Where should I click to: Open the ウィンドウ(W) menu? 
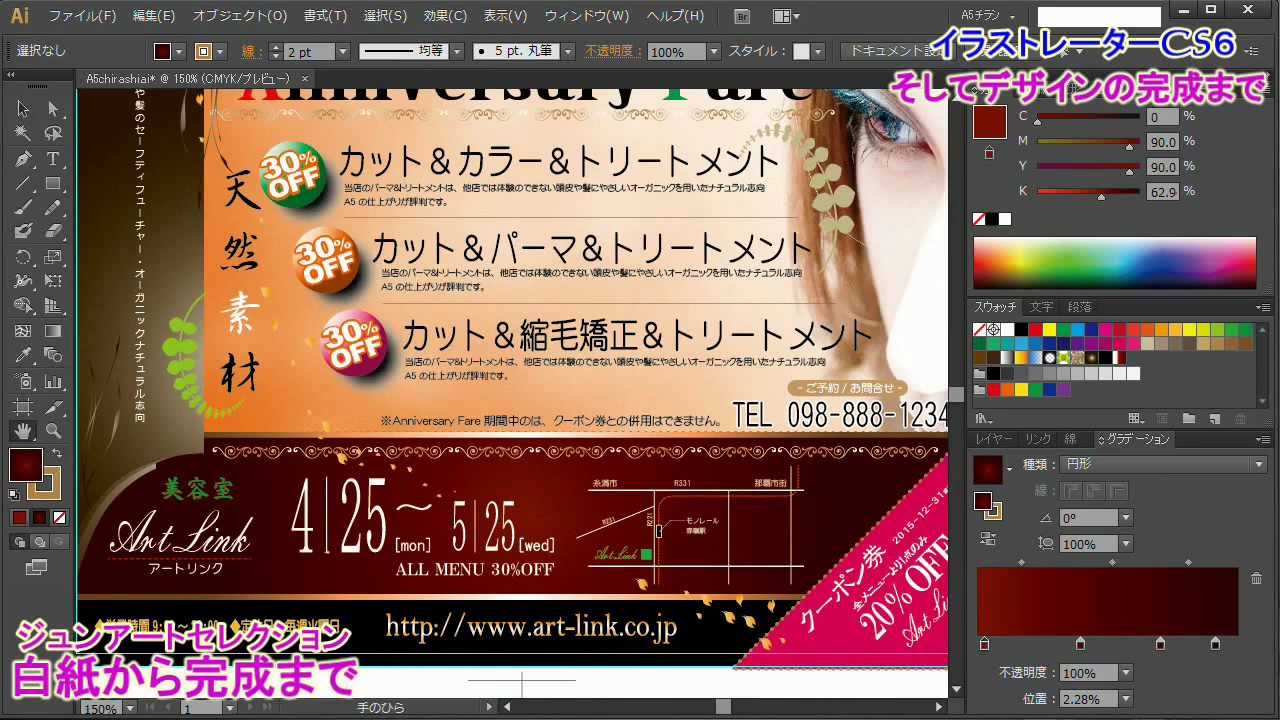click(x=587, y=16)
